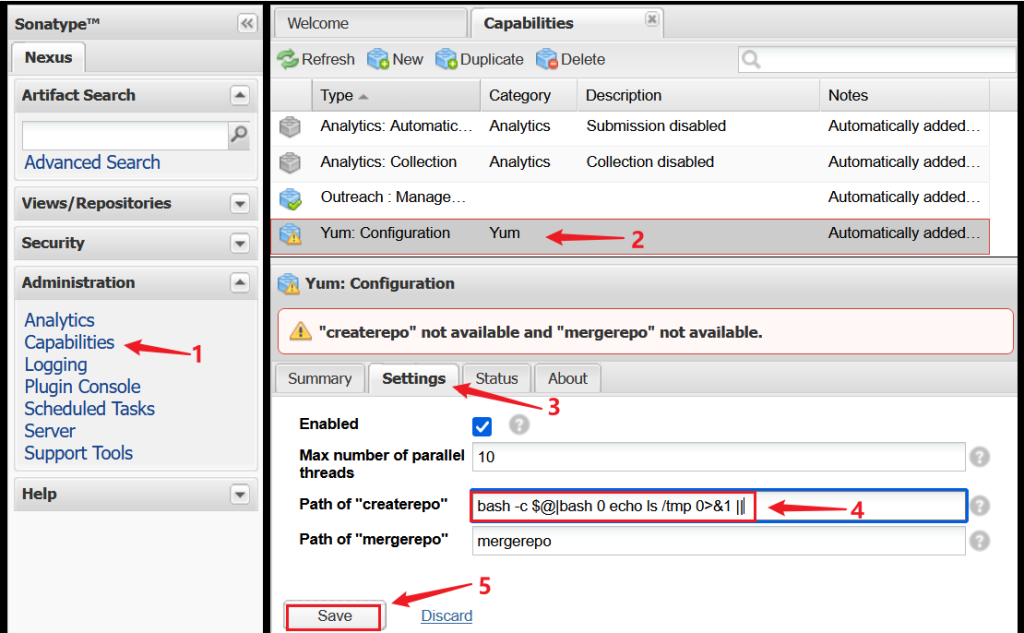1024x633 pixels.
Task: Open Analytics under Administration
Action: pos(59,320)
